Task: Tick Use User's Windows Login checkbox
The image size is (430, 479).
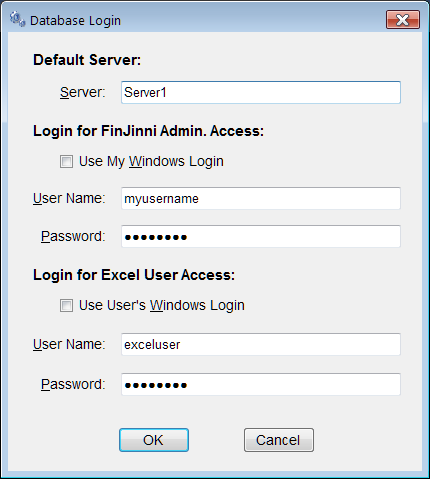Action: click(66, 305)
